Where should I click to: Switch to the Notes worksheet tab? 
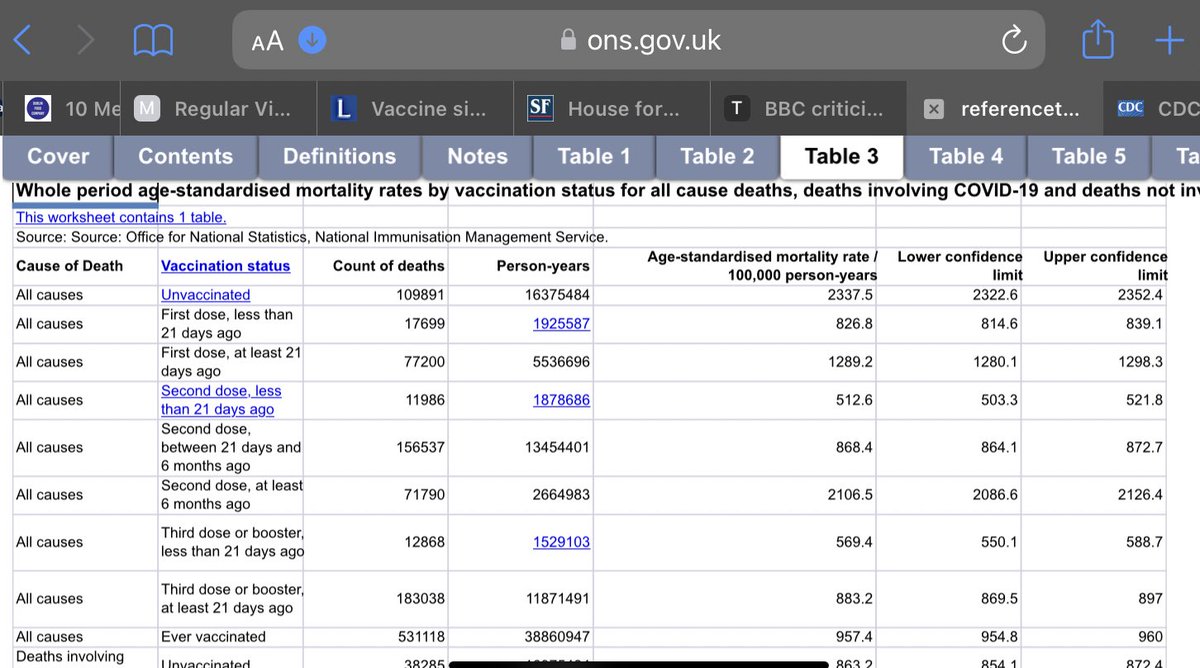(476, 157)
